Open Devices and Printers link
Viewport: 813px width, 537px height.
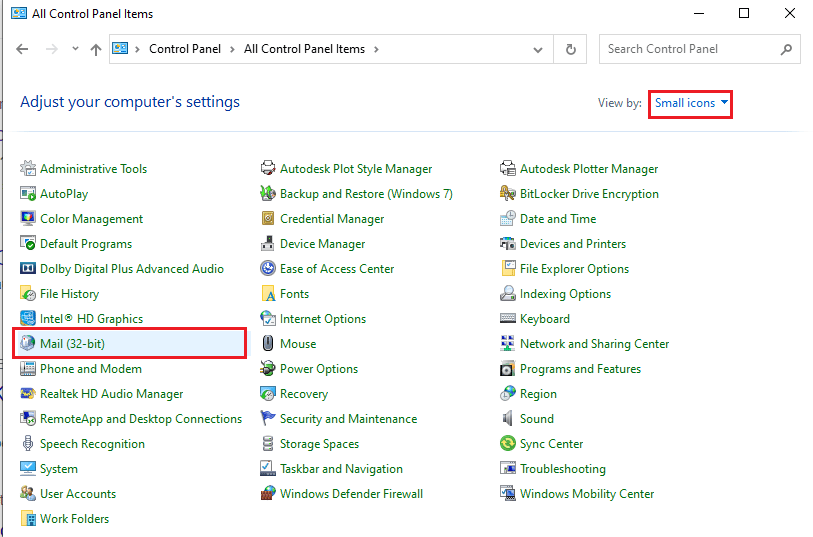(573, 244)
